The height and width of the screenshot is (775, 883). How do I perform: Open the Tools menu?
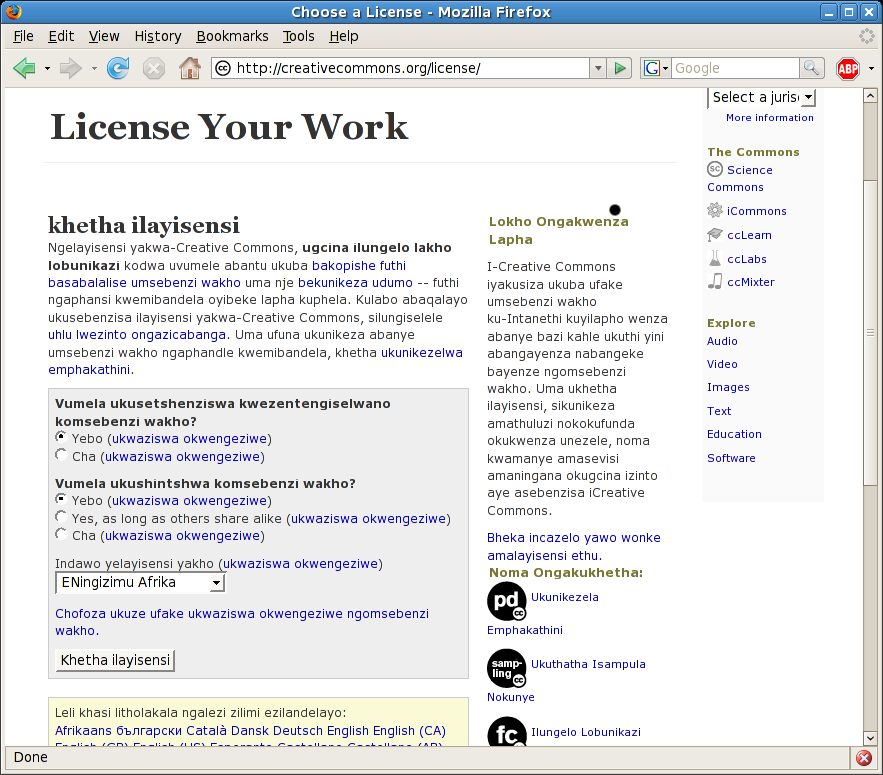[298, 36]
